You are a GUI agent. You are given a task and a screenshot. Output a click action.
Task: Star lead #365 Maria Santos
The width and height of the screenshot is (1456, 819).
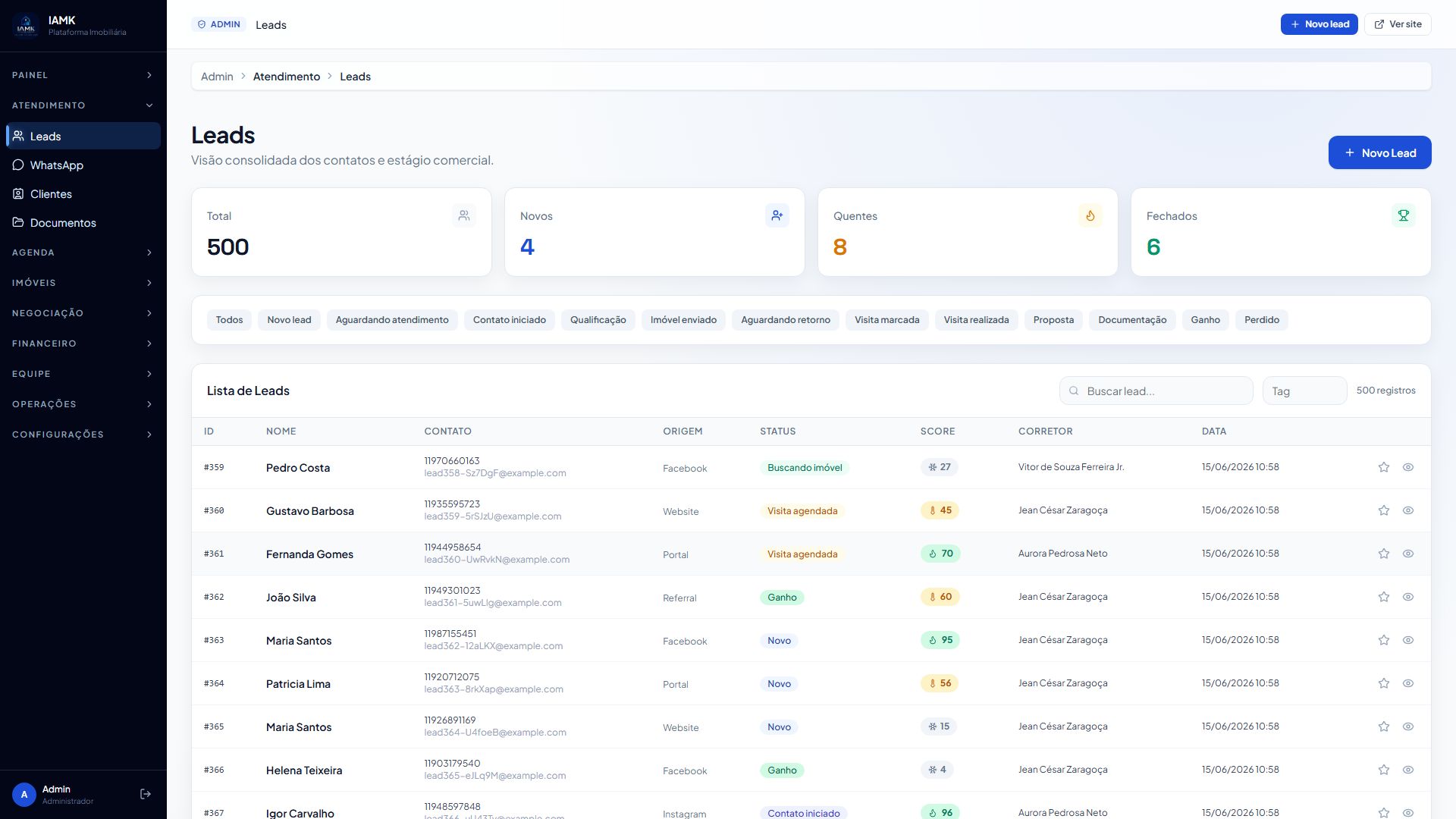click(1384, 726)
